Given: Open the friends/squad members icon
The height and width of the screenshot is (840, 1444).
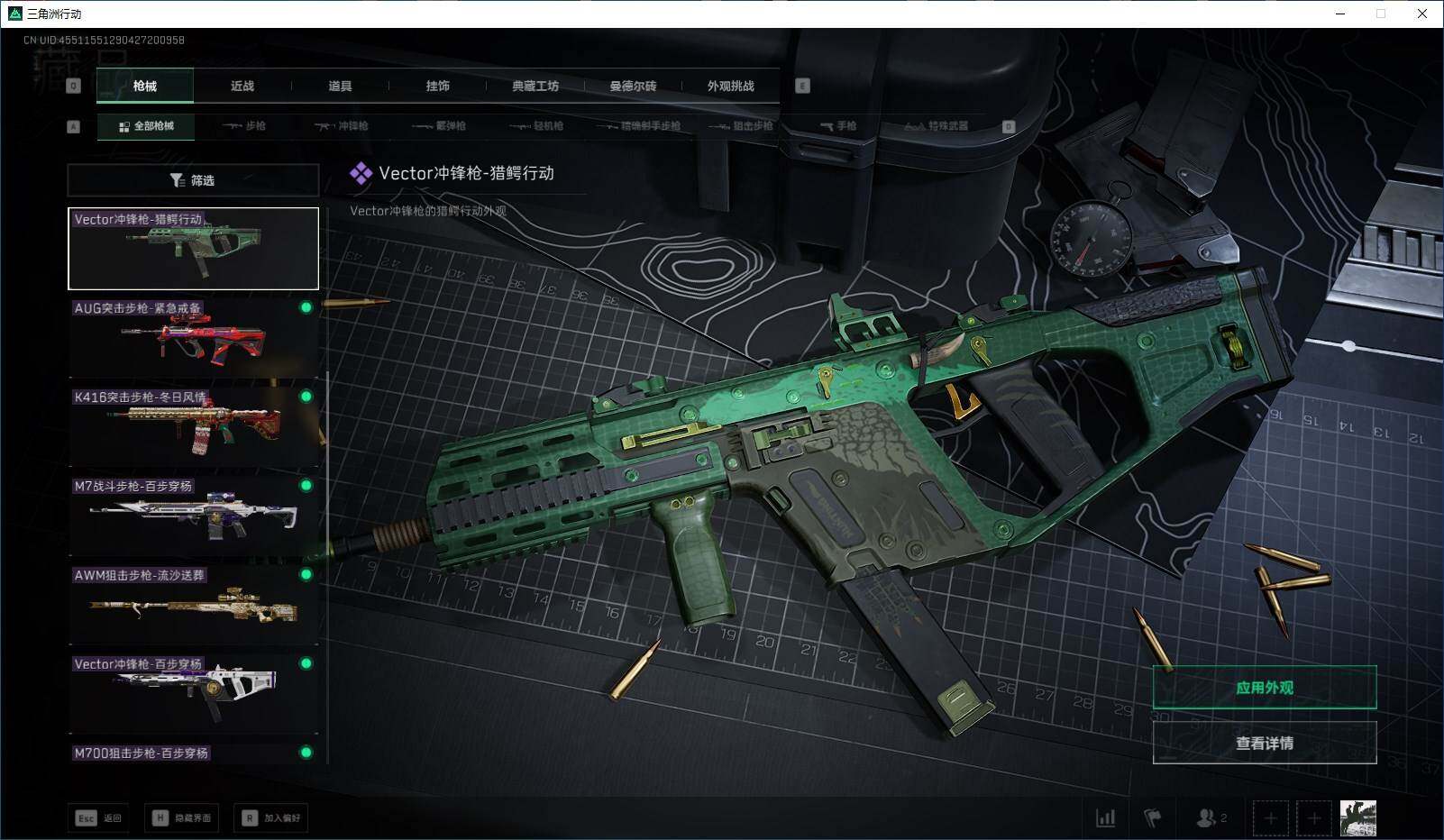Looking at the screenshot, I should [1211, 817].
